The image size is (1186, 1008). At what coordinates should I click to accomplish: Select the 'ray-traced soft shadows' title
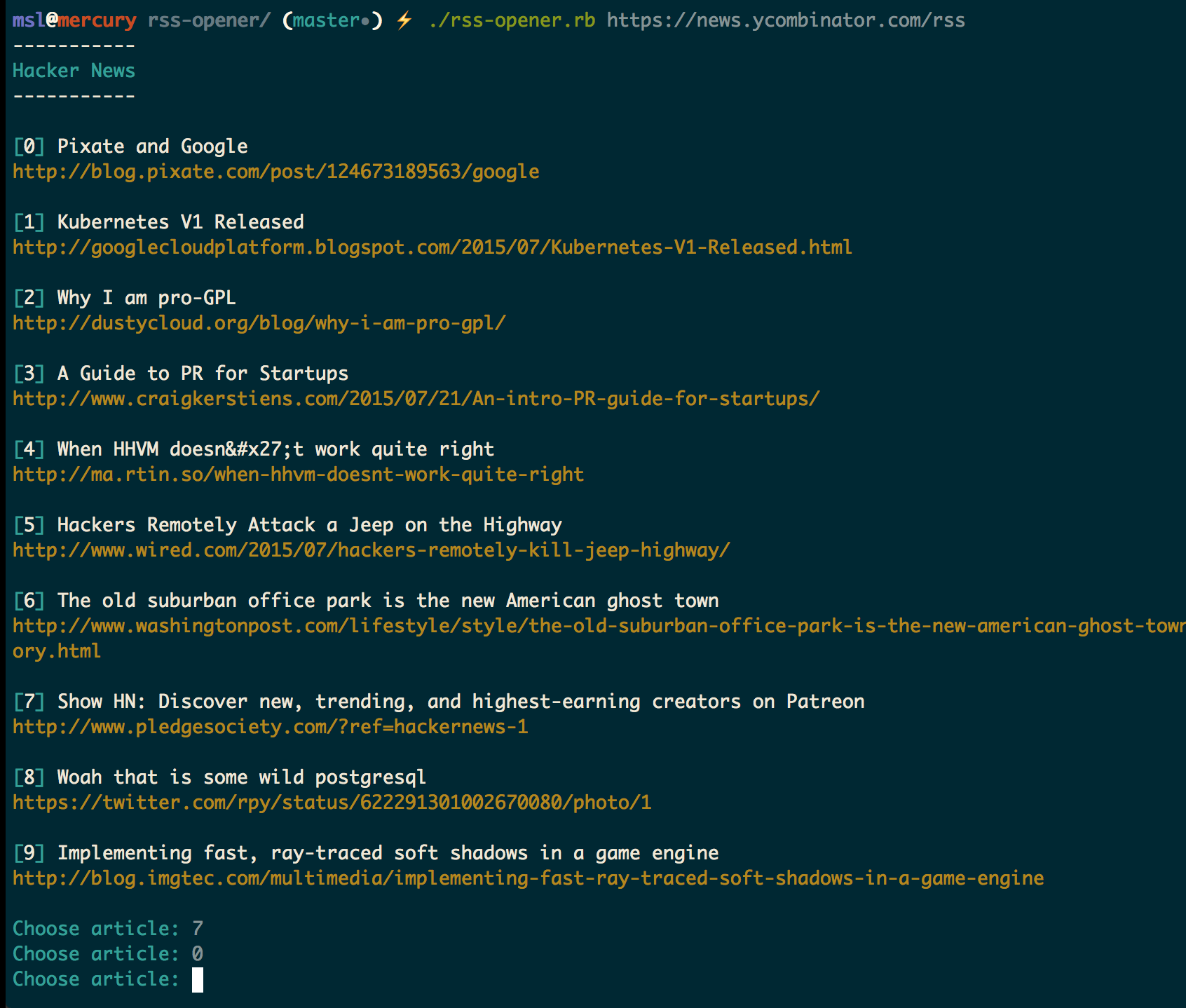pos(388,853)
